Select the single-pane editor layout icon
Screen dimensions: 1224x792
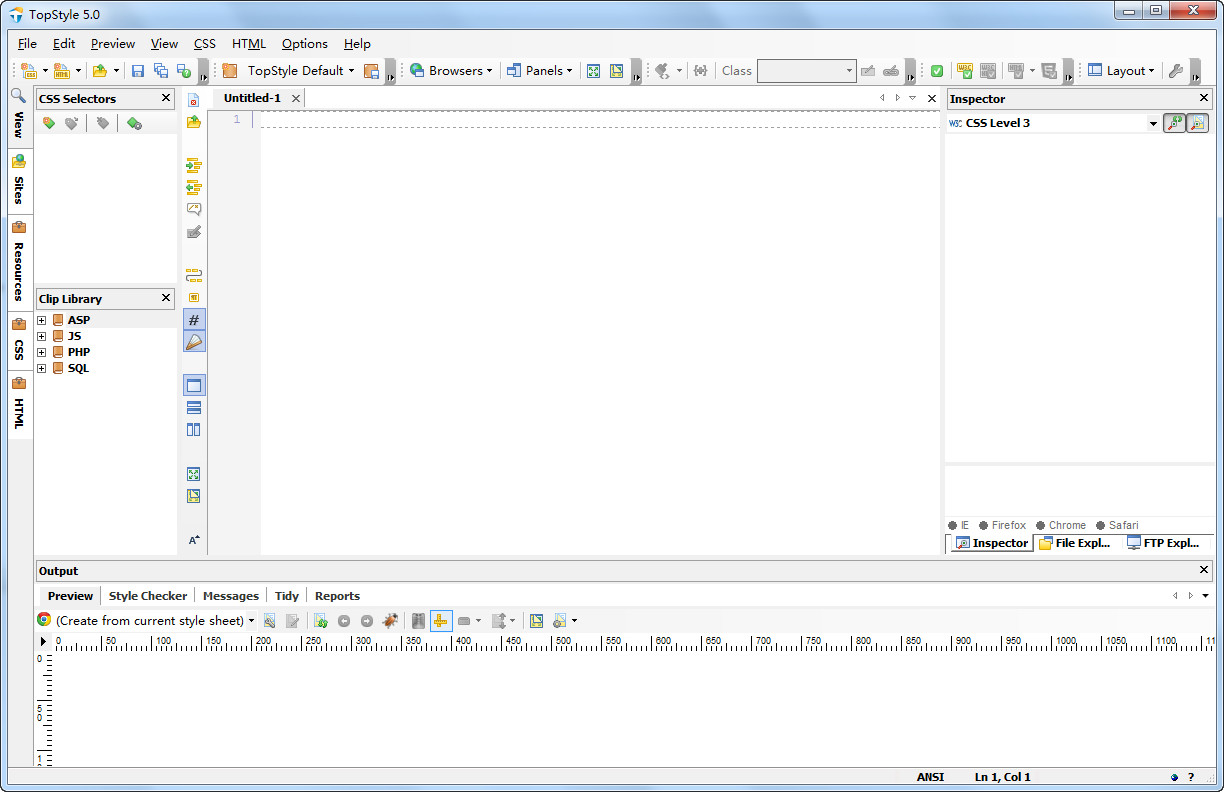coord(194,385)
